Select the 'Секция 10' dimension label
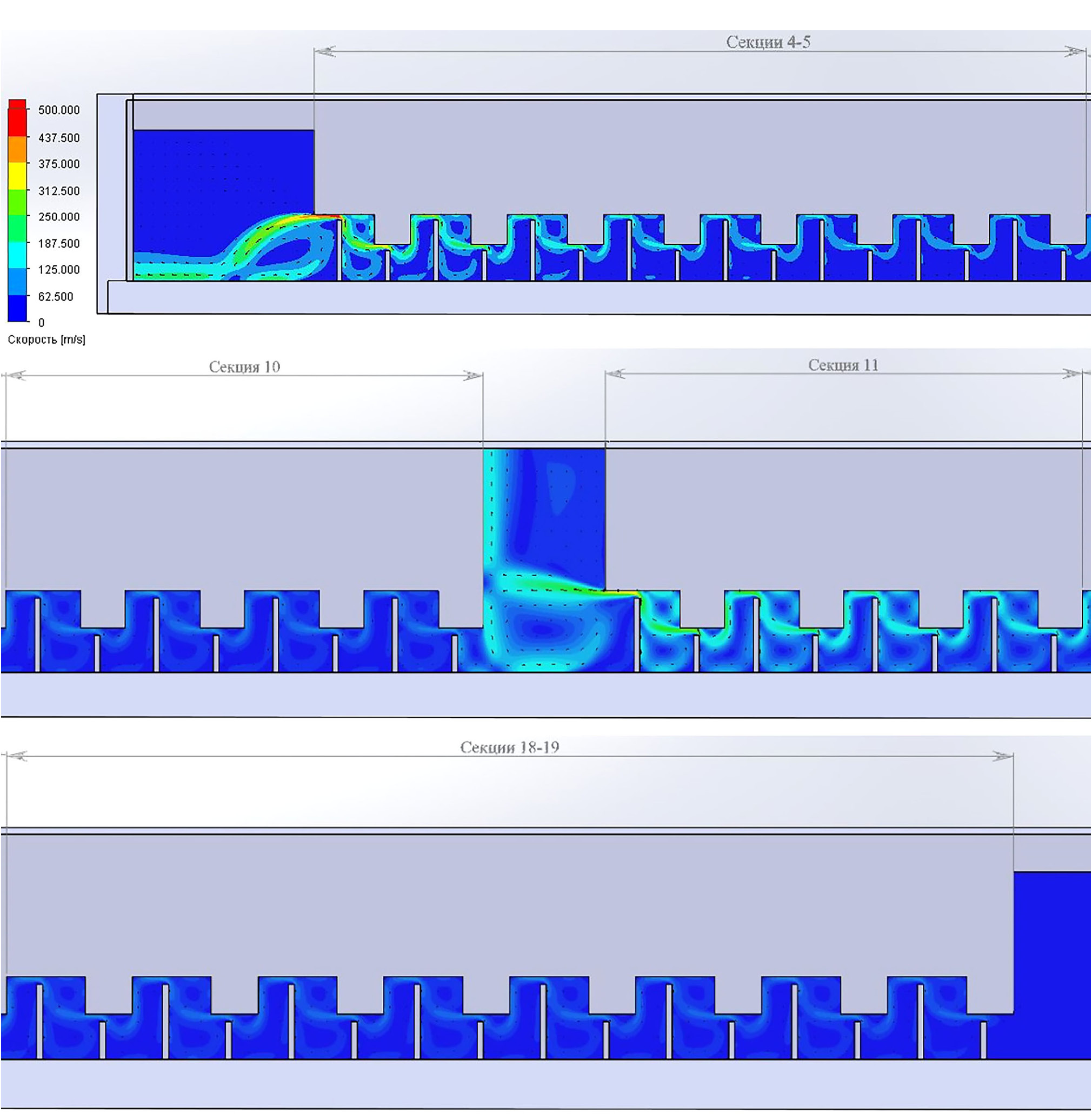This screenshot has height=1114, width=1092. tap(244, 367)
